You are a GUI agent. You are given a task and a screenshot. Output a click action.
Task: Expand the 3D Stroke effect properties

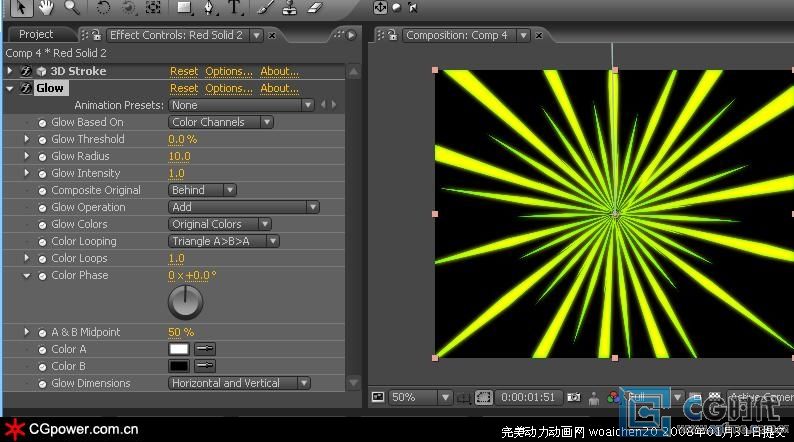[x=10, y=71]
